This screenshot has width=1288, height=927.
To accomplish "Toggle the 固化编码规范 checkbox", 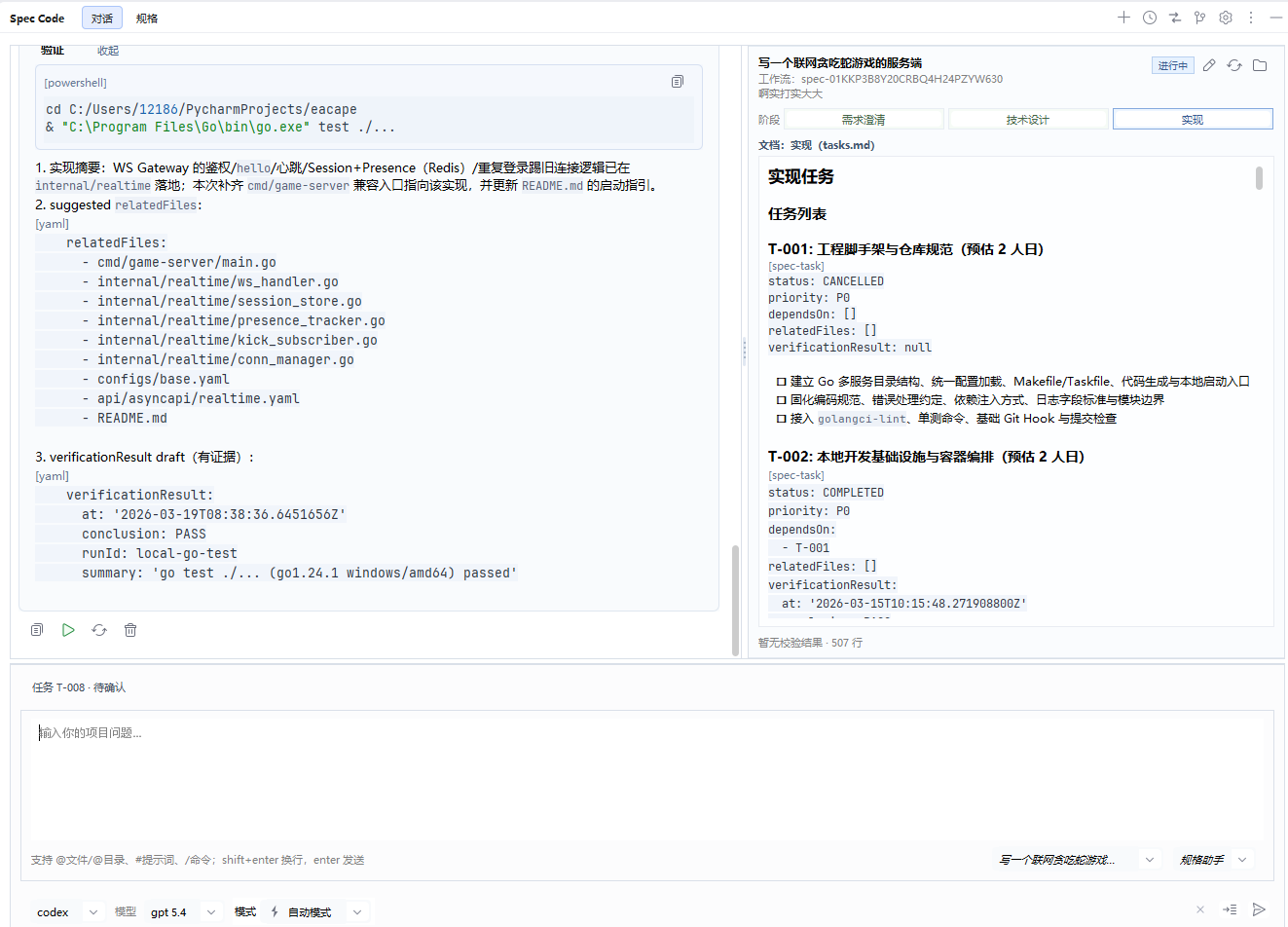I will [781, 400].
